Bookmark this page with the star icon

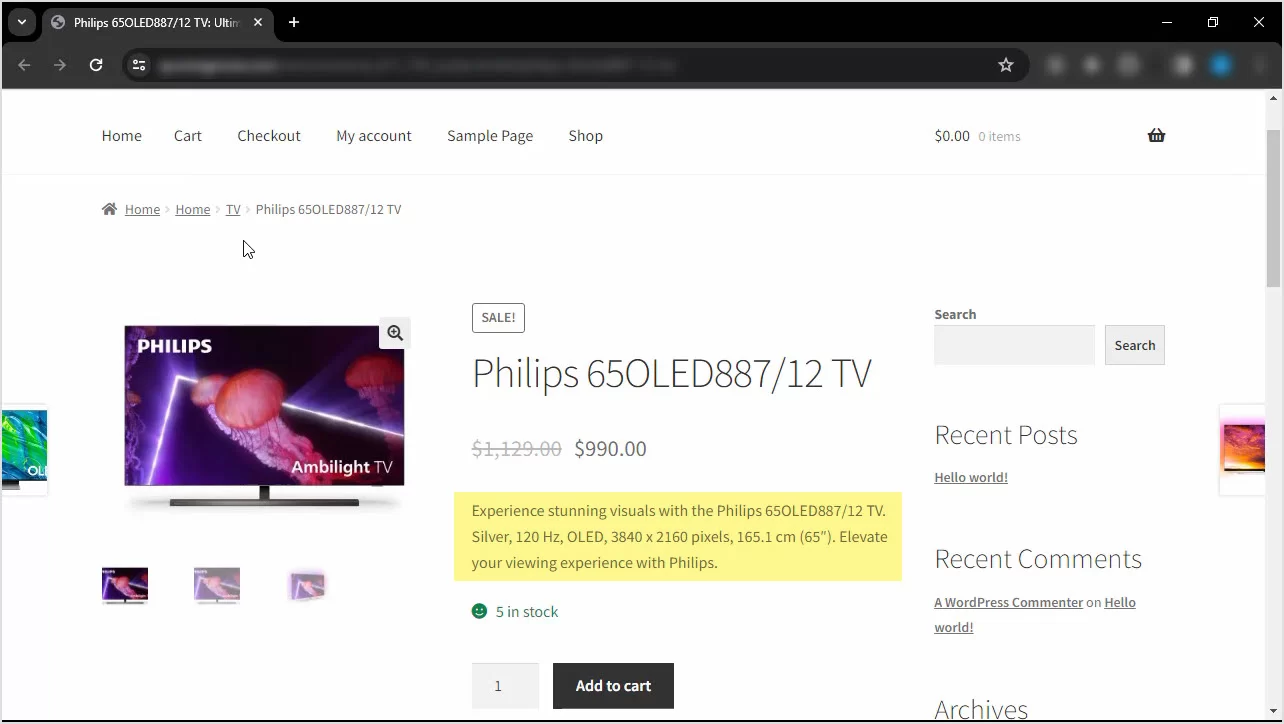(1005, 65)
